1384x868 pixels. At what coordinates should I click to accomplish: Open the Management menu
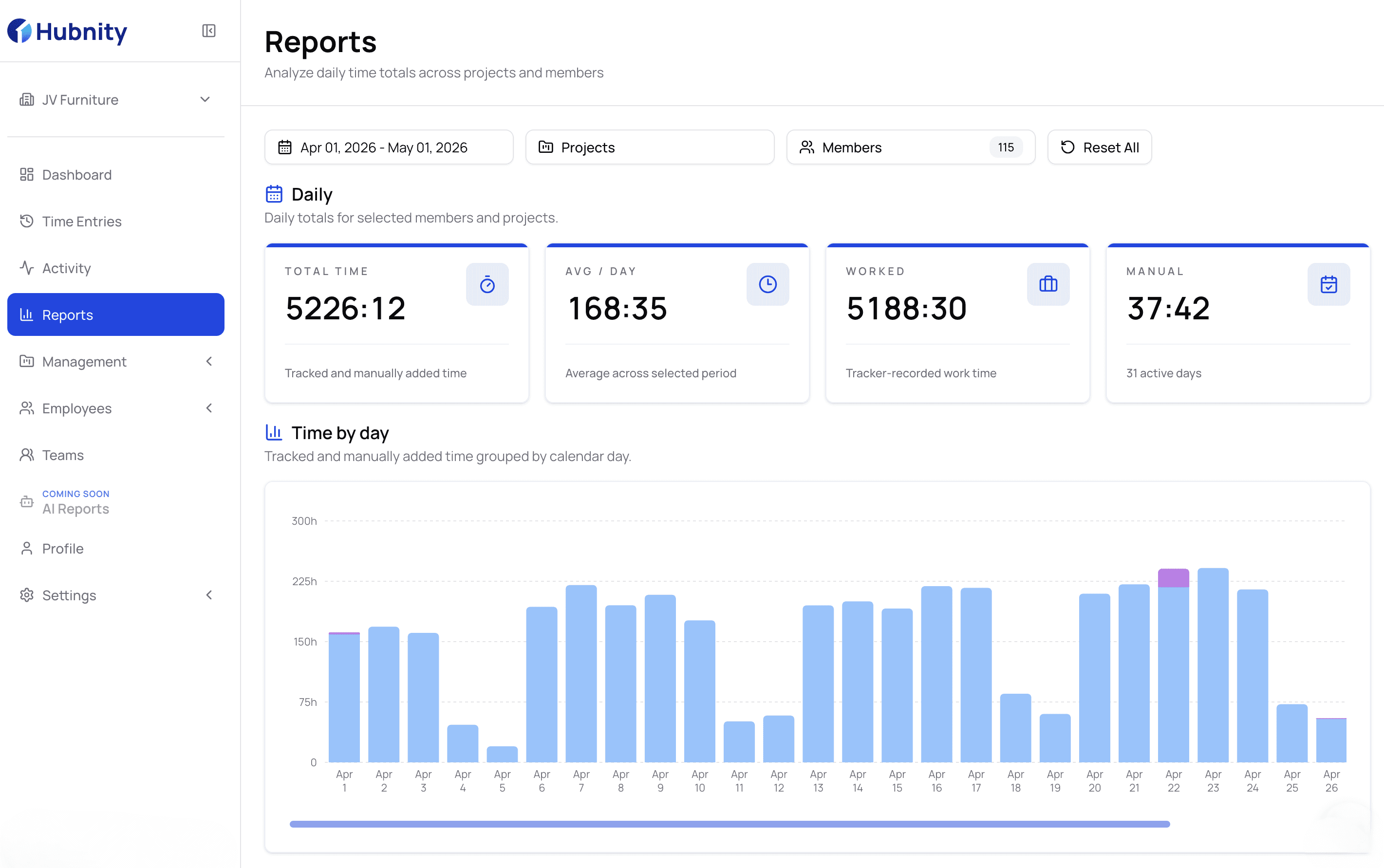coord(115,361)
